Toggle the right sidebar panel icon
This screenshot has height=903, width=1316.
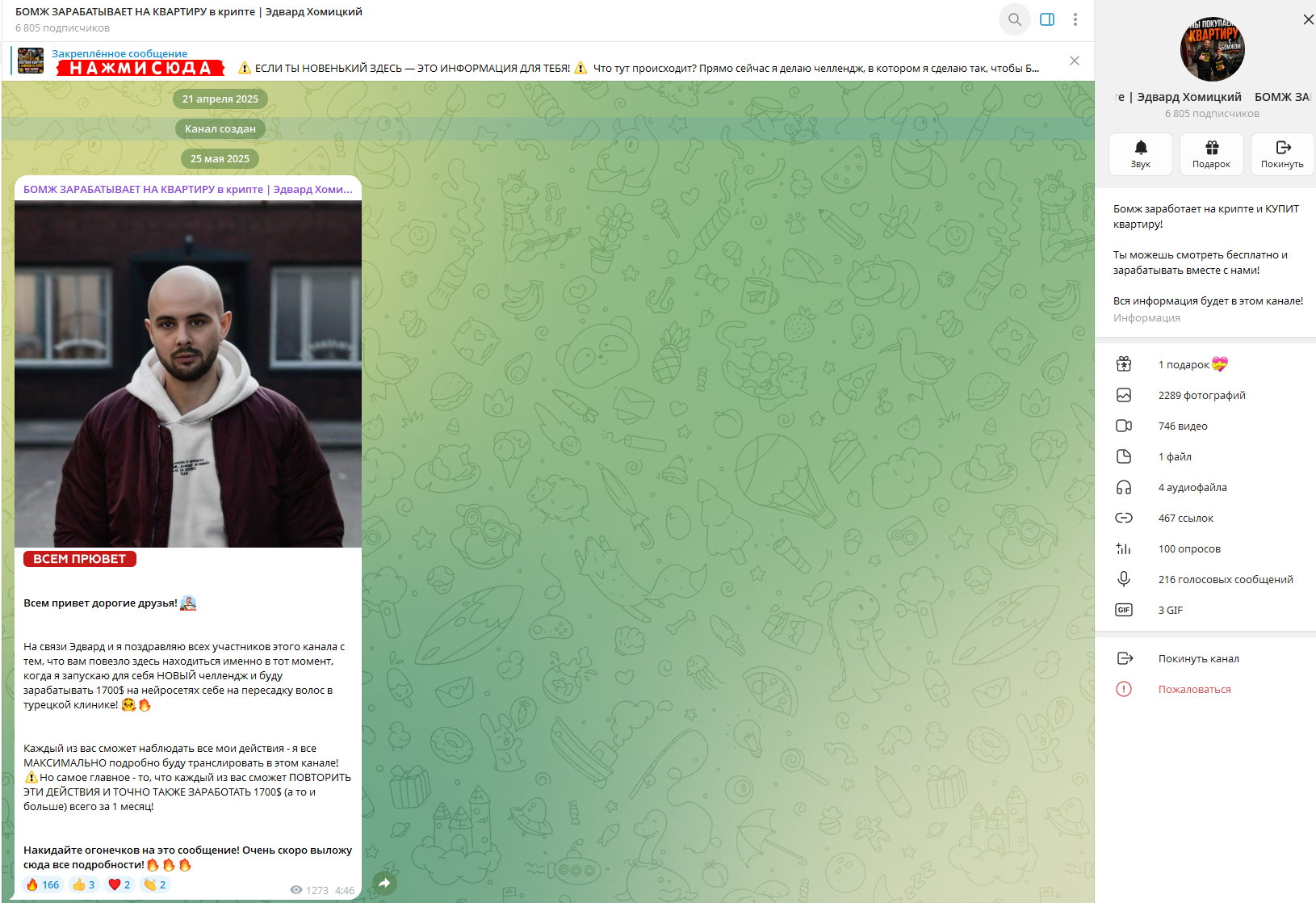tap(1047, 19)
